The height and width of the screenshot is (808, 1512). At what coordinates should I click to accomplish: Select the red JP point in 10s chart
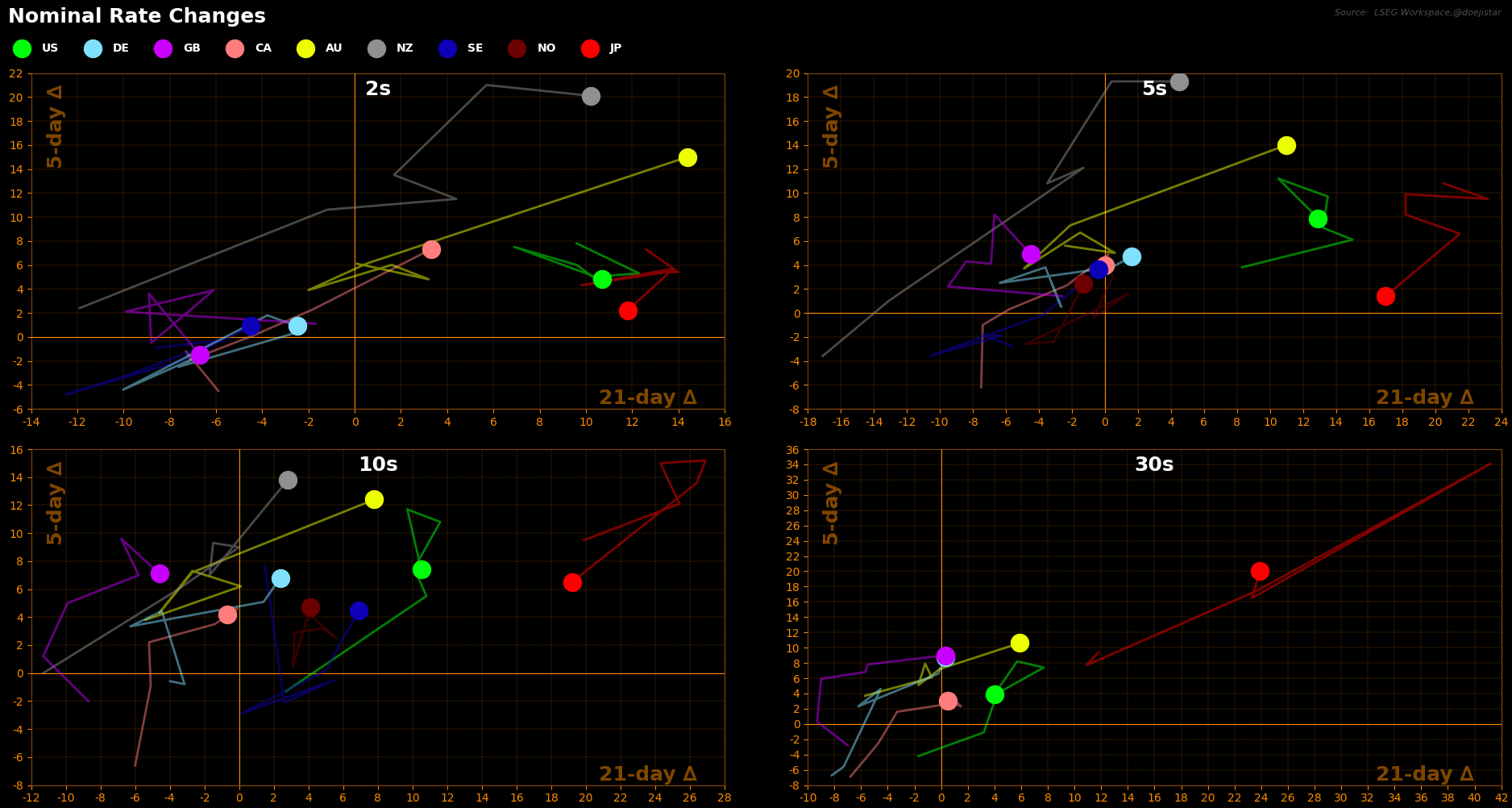coord(572,582)
